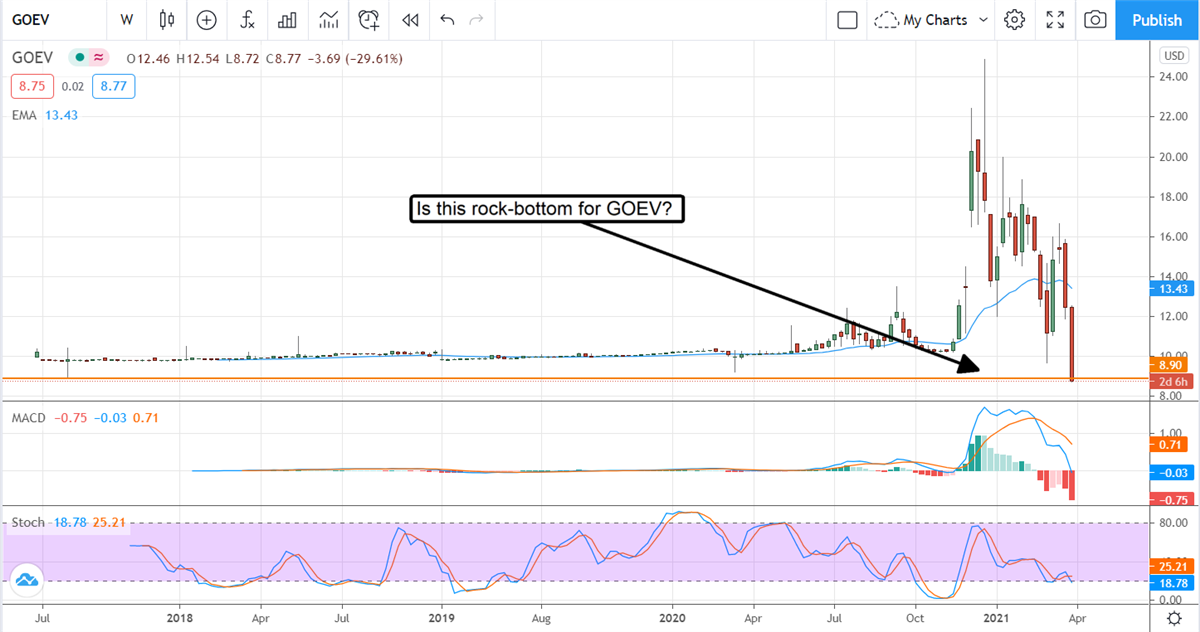Screen dimensions: 1200x632
Task: Open chart settings gear in top toolbar
Action: coord(1014,19)
